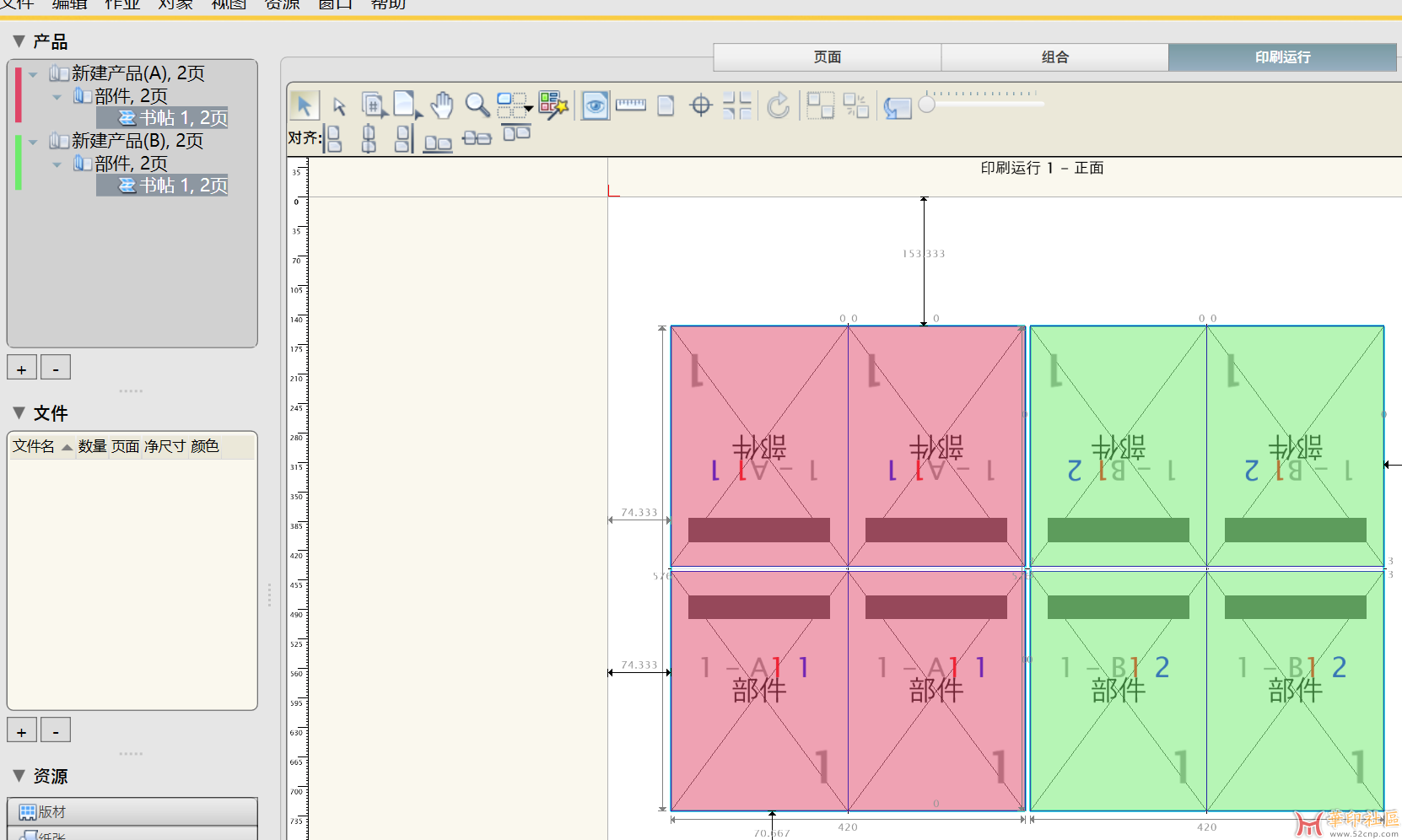Select 部件, 2页 under product B

coord(131,164)
